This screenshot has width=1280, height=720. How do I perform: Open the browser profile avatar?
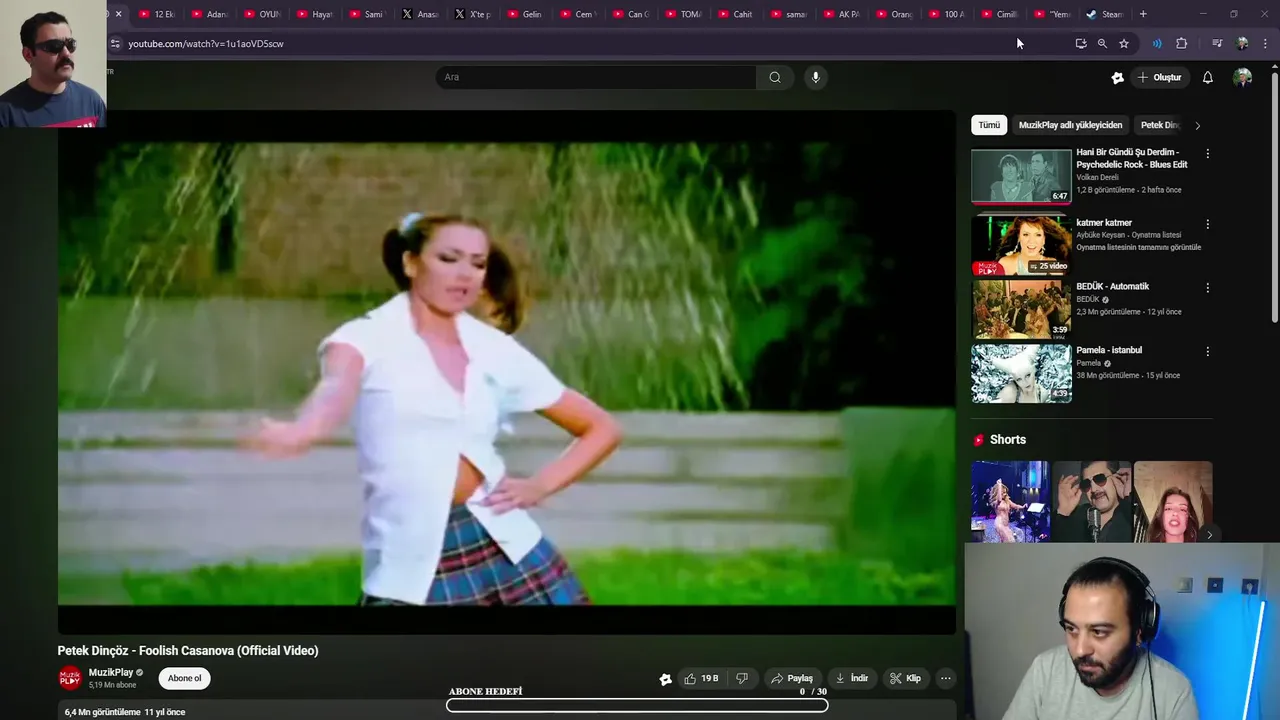point(1242,43)
